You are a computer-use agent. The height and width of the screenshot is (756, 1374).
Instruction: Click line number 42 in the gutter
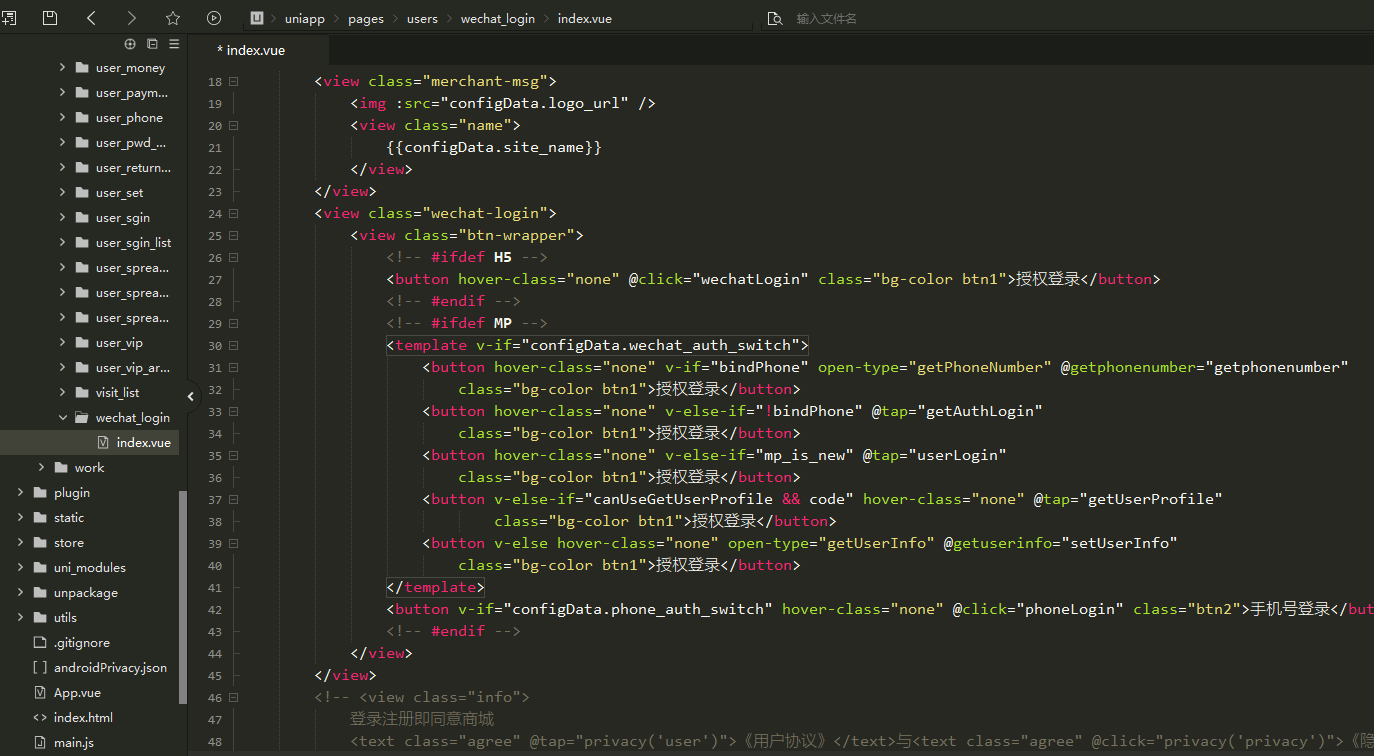(215, 609)
